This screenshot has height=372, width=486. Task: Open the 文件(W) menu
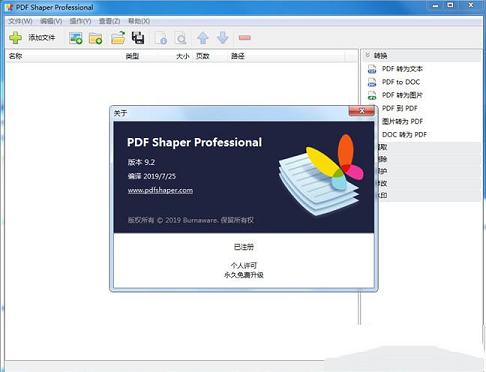[20, 21]
